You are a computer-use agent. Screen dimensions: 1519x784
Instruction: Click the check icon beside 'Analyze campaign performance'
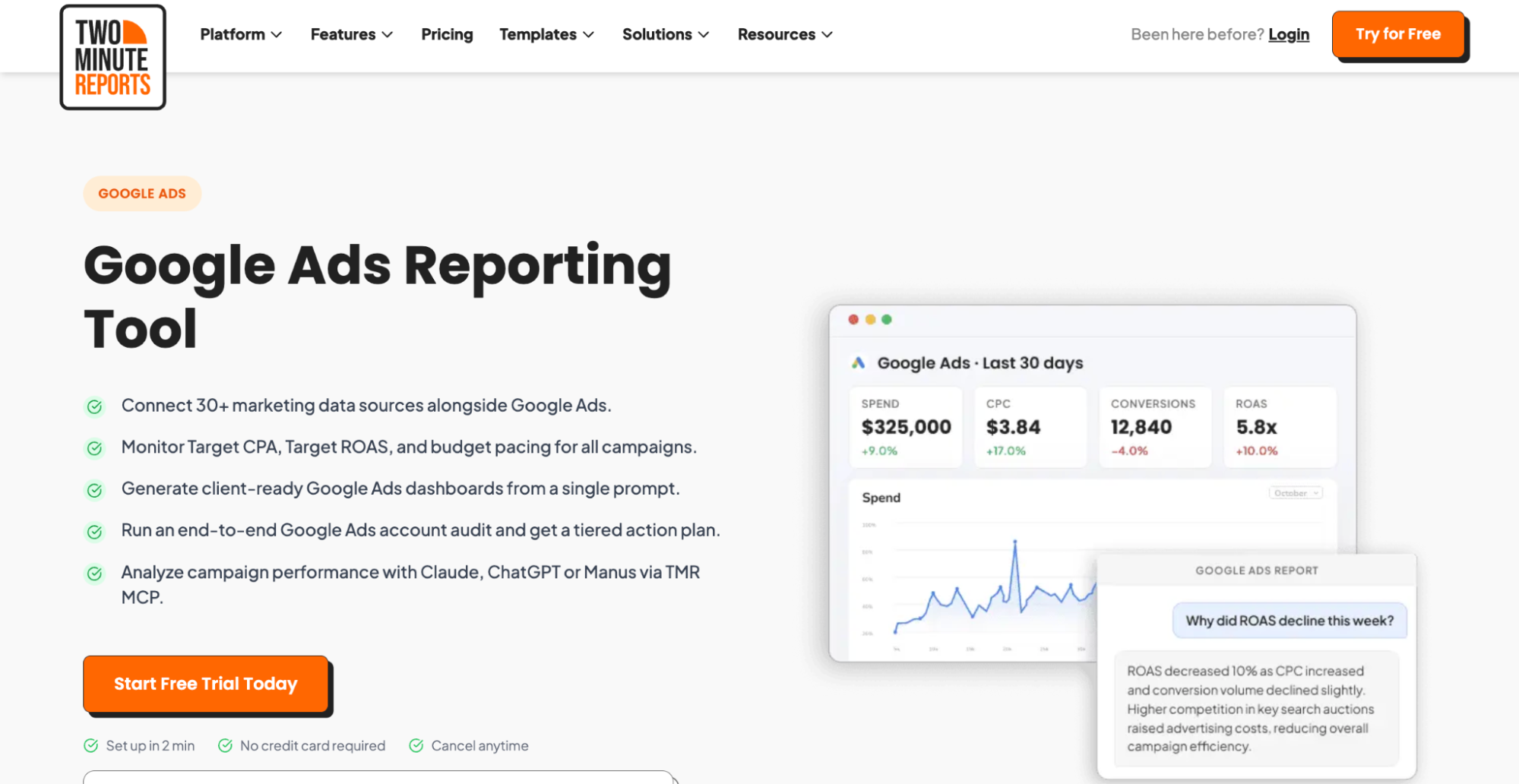(x=94, y=574)
